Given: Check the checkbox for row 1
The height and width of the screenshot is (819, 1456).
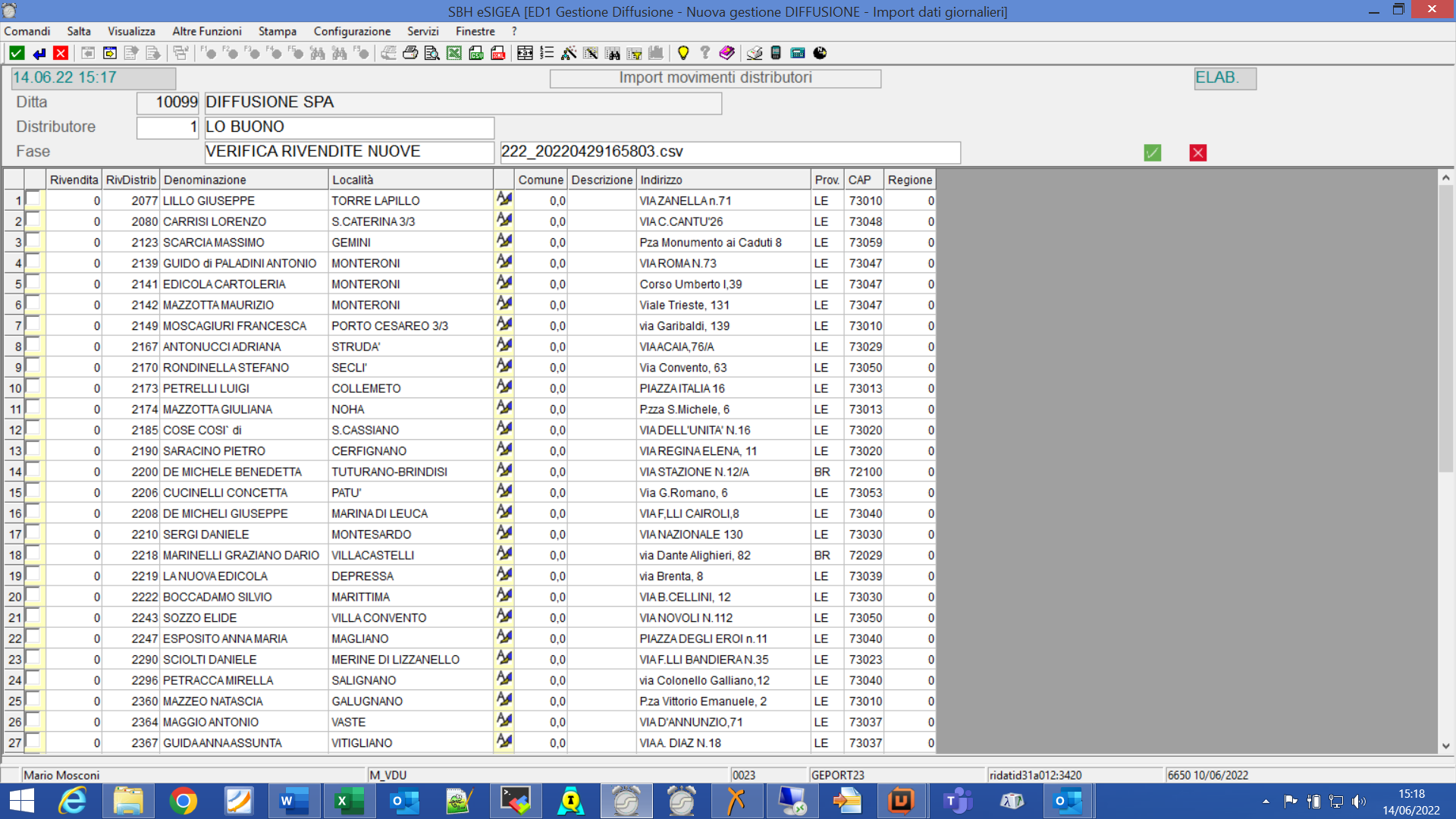Looking at the screenshot, I should tap(33, 199).
